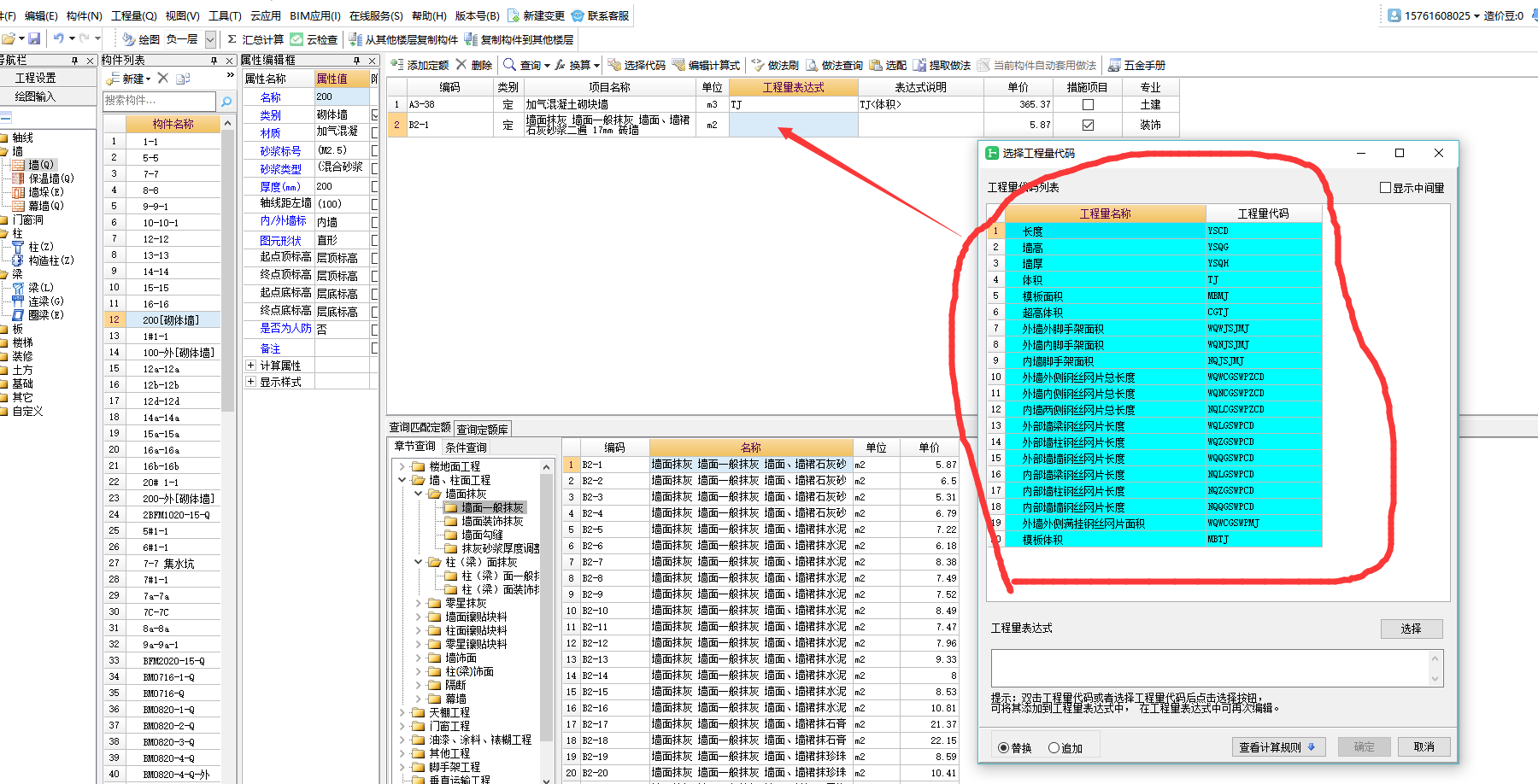Run 汇总计算 summary calculation
The height and width of the screenshot is (784, 1538).
coord(255,39)
